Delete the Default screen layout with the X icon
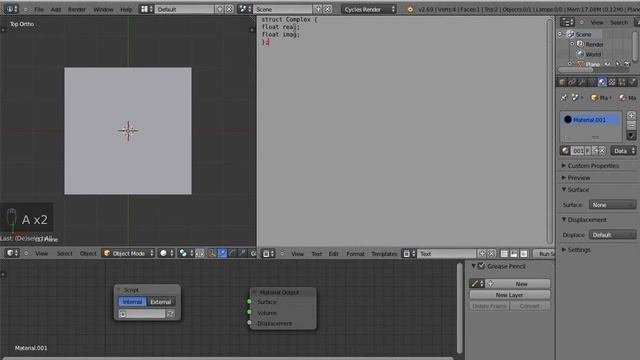The width and height of the screenshot is (640, 360). (x=229, y=9)
